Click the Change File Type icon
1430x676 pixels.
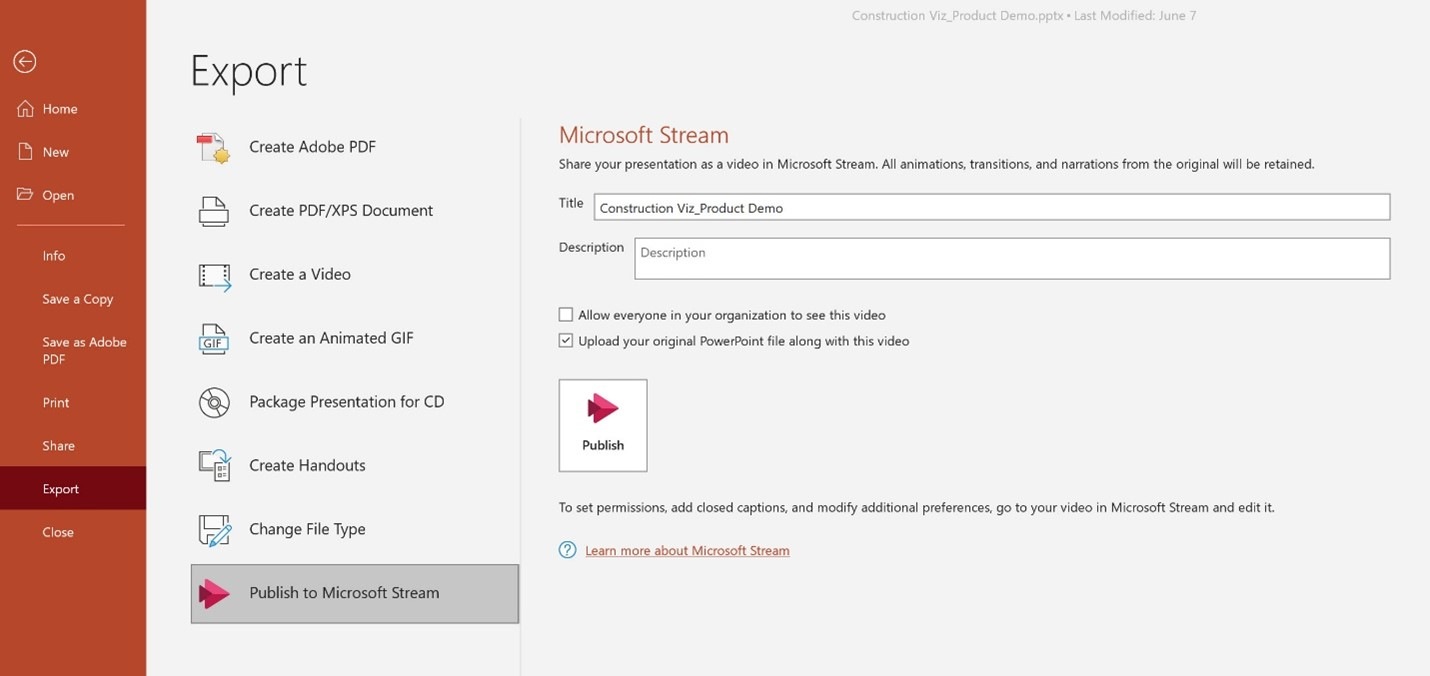pyautogui.click(x=214, y=530)
